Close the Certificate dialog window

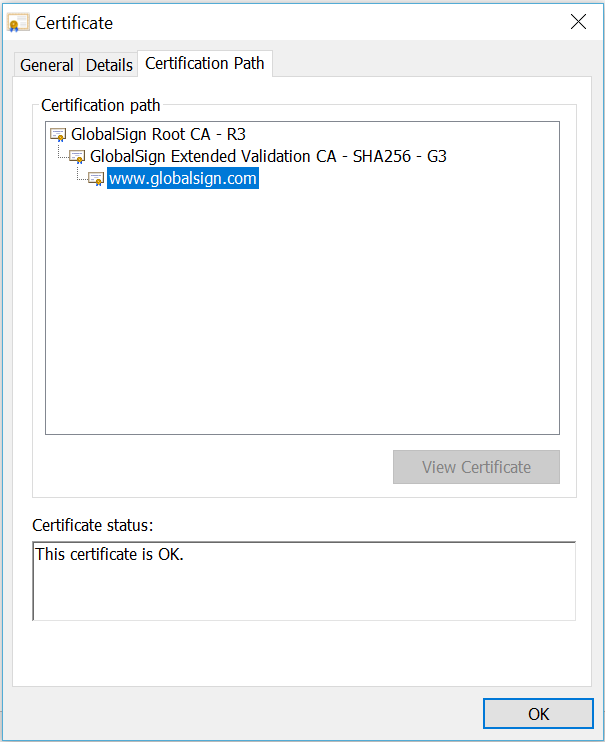tap(577, 22)
